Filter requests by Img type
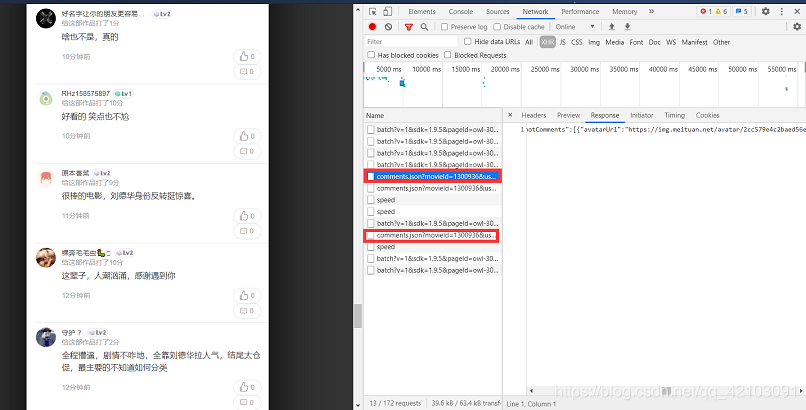The width and height of the screenshot is (806, 410). 594,42
